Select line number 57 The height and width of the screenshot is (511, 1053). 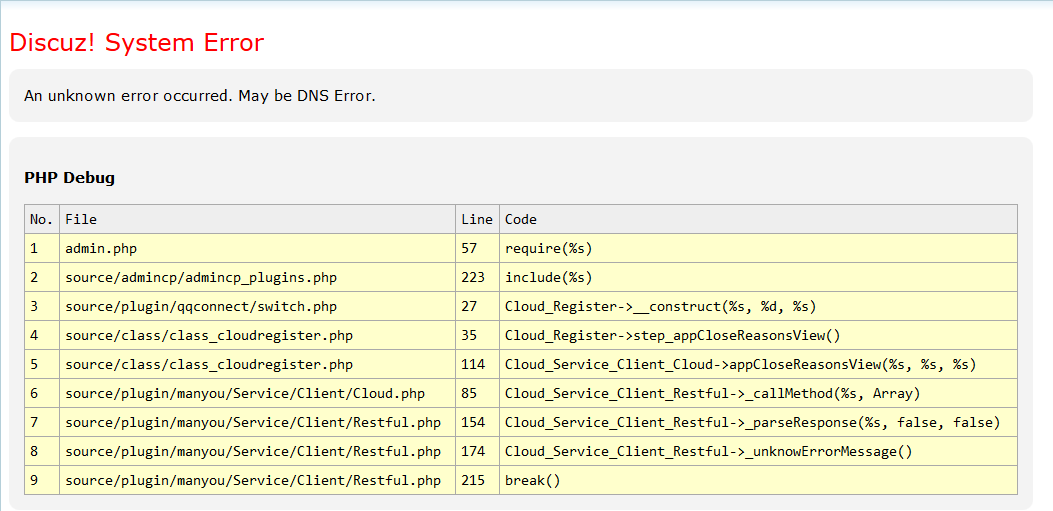477,248
